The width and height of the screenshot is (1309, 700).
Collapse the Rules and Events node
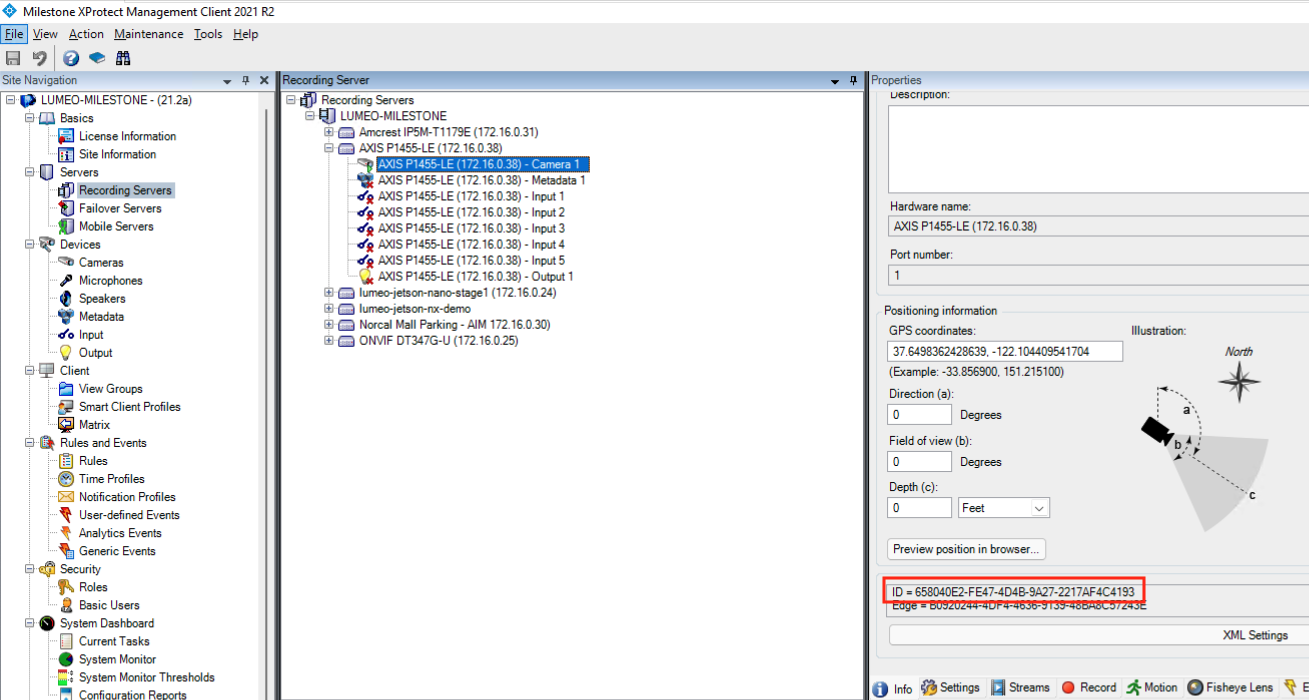click(29, 442)
